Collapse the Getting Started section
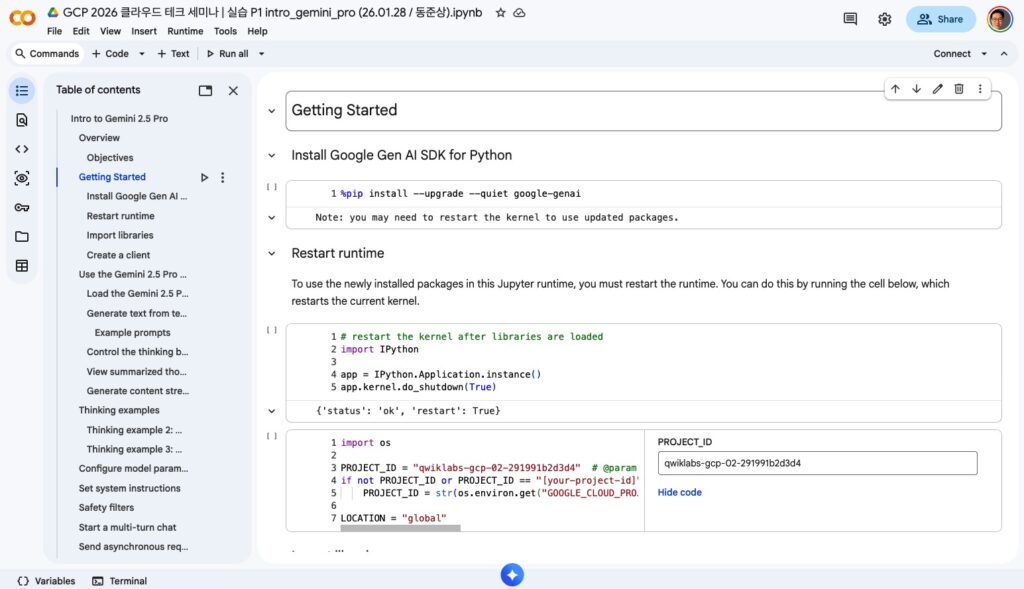The image size is (1024, 589). point(271,111)
